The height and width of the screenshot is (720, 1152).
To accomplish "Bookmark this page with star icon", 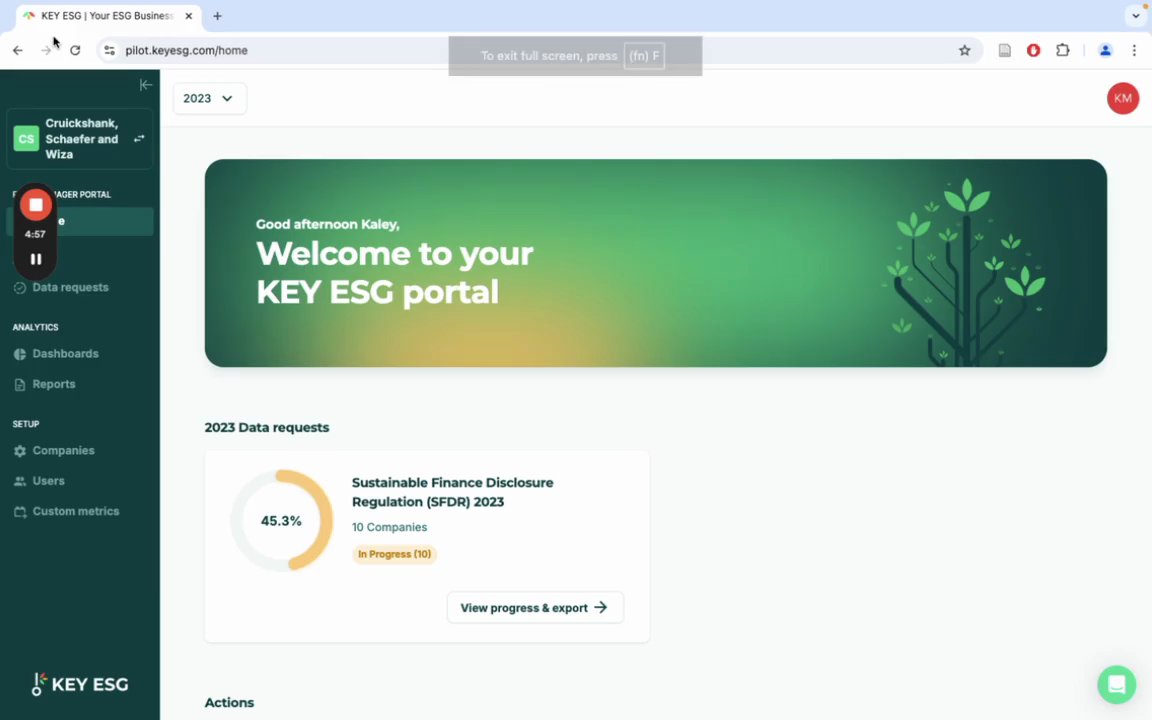I will [965, 51].
